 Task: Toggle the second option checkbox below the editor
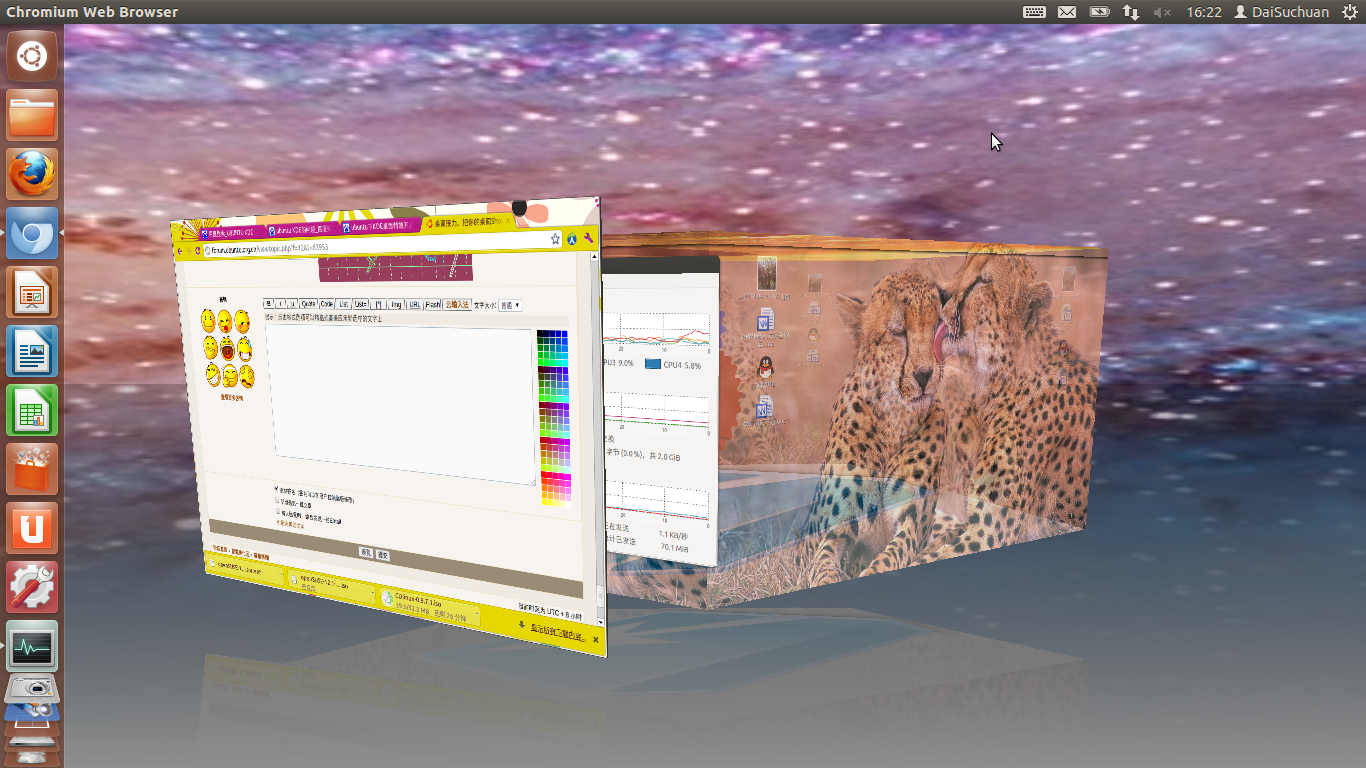(x=277, y=500)
